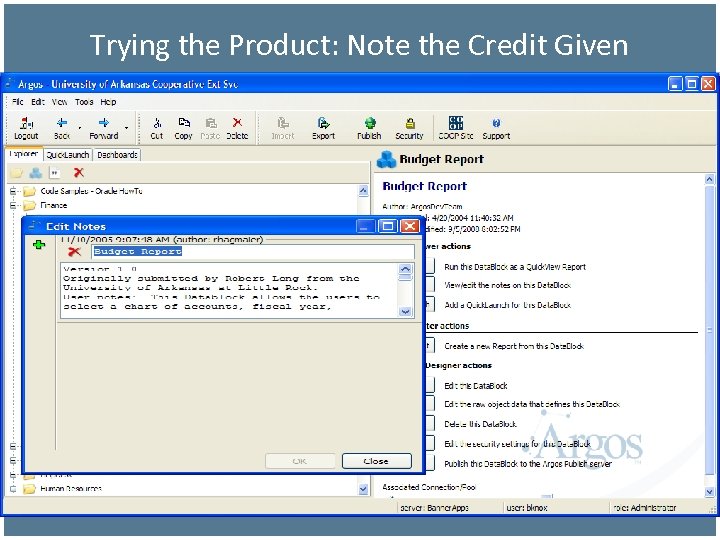Click Add a QuickLaunch for this DataBlock

pyautogui.click(x=507, y=305)
